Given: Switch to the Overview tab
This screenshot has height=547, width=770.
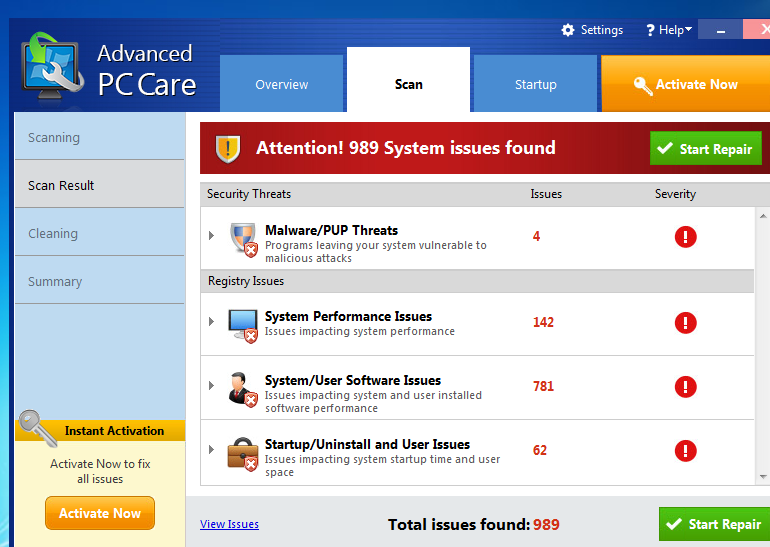Looking at the screenshot, I should pyautogui.click(x=281, y=85).
